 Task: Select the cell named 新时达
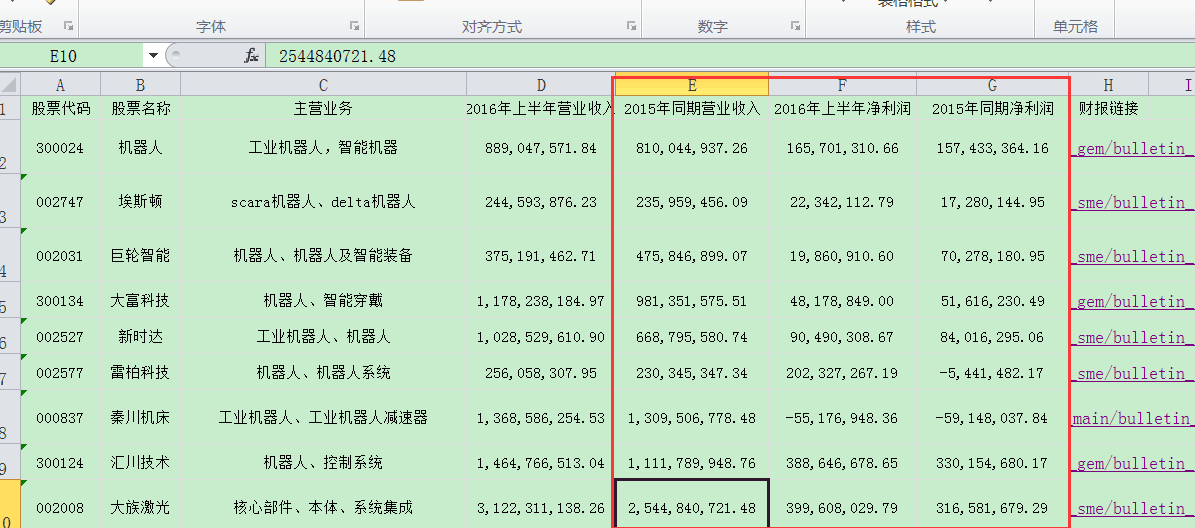(140, 337)
